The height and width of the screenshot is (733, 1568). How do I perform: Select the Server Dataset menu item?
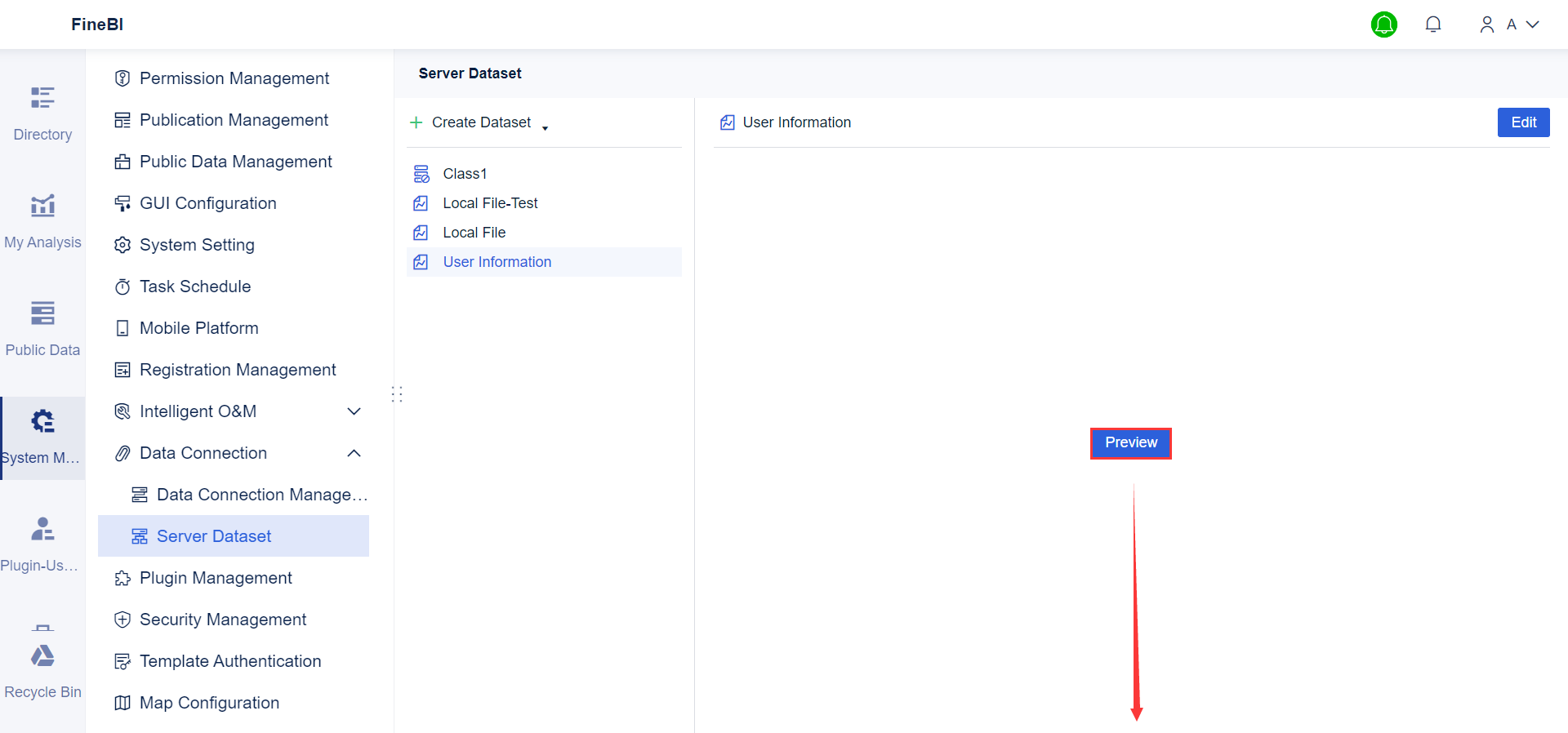(214, 536)
